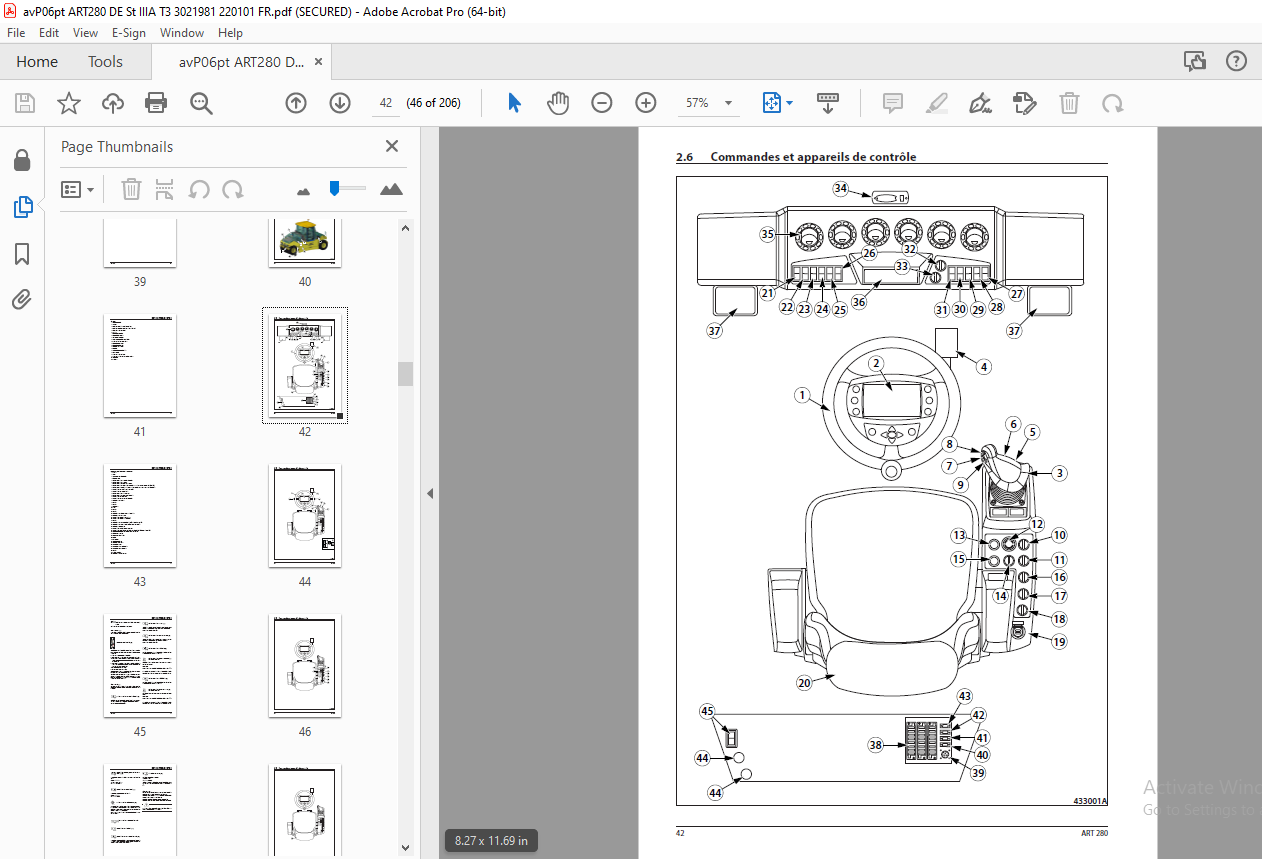Go to the previous page

296,103
